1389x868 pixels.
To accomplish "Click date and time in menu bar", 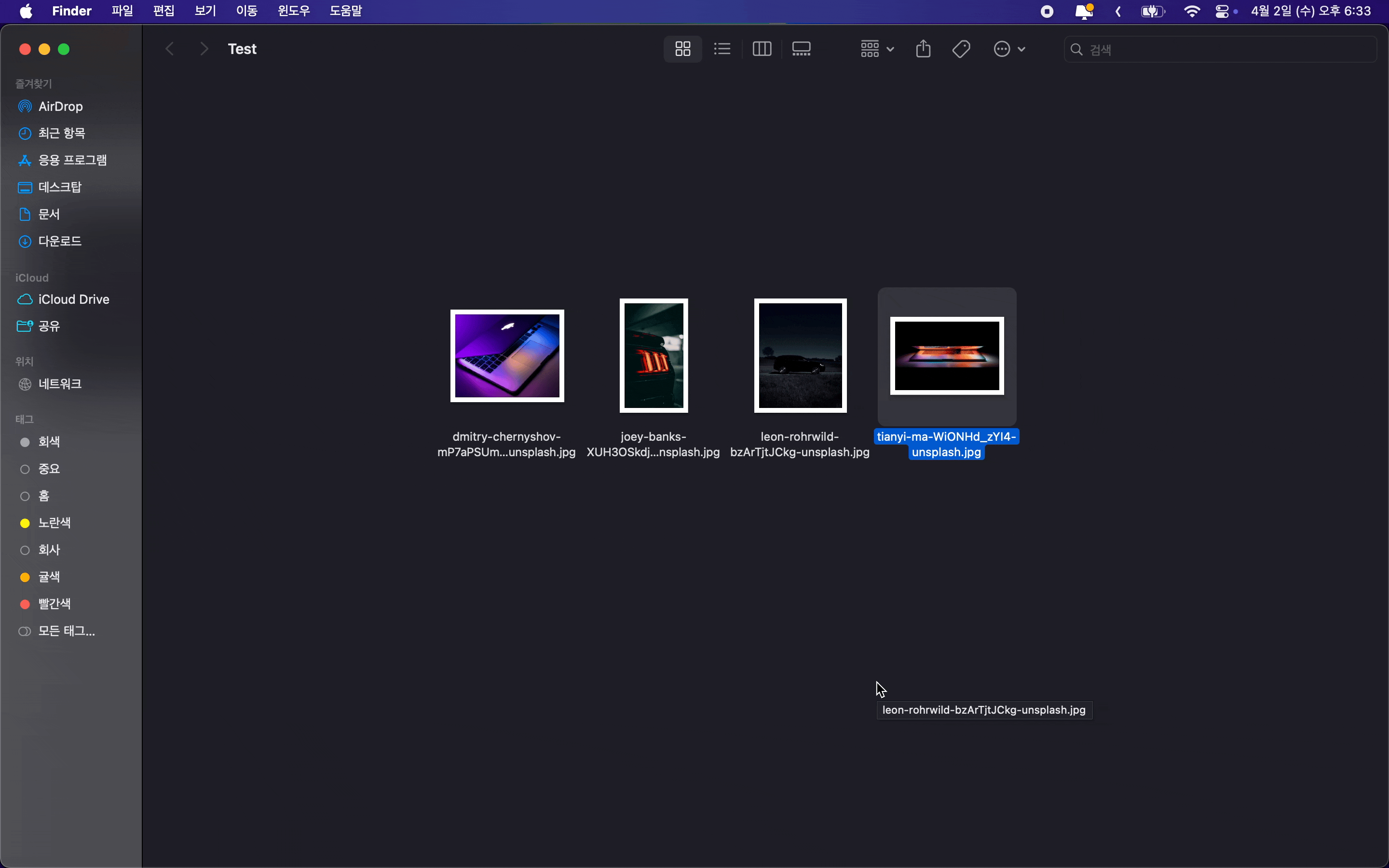I will (x=1311, y=11).
